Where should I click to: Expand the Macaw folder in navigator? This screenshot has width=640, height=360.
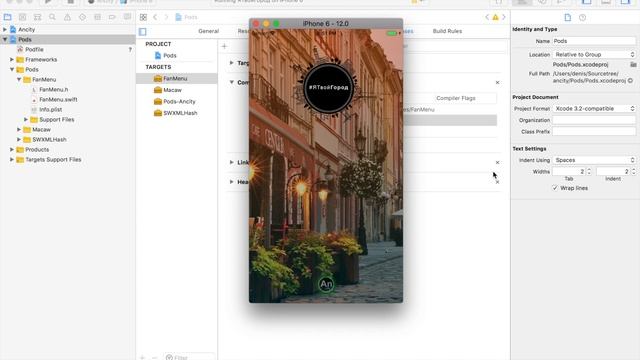(19, 129)
